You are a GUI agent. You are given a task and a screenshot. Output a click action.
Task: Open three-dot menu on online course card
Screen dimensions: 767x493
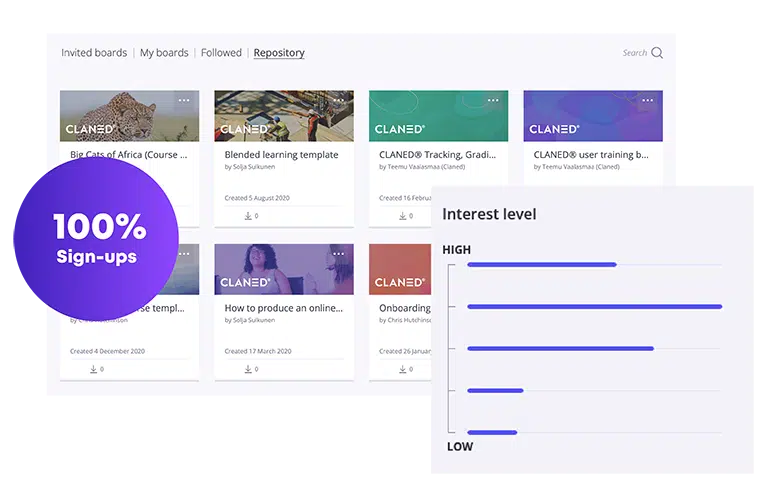pyautogui.click(x=338, y=254)
